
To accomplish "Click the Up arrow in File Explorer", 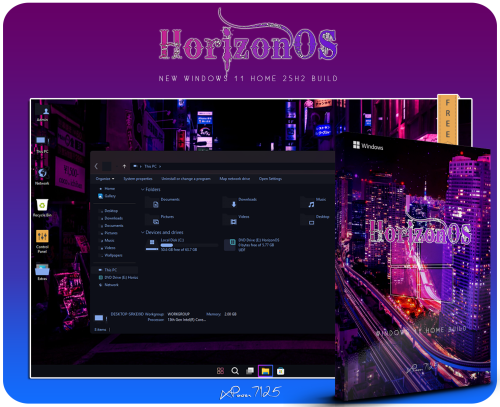I will click(x=124, y=166).
